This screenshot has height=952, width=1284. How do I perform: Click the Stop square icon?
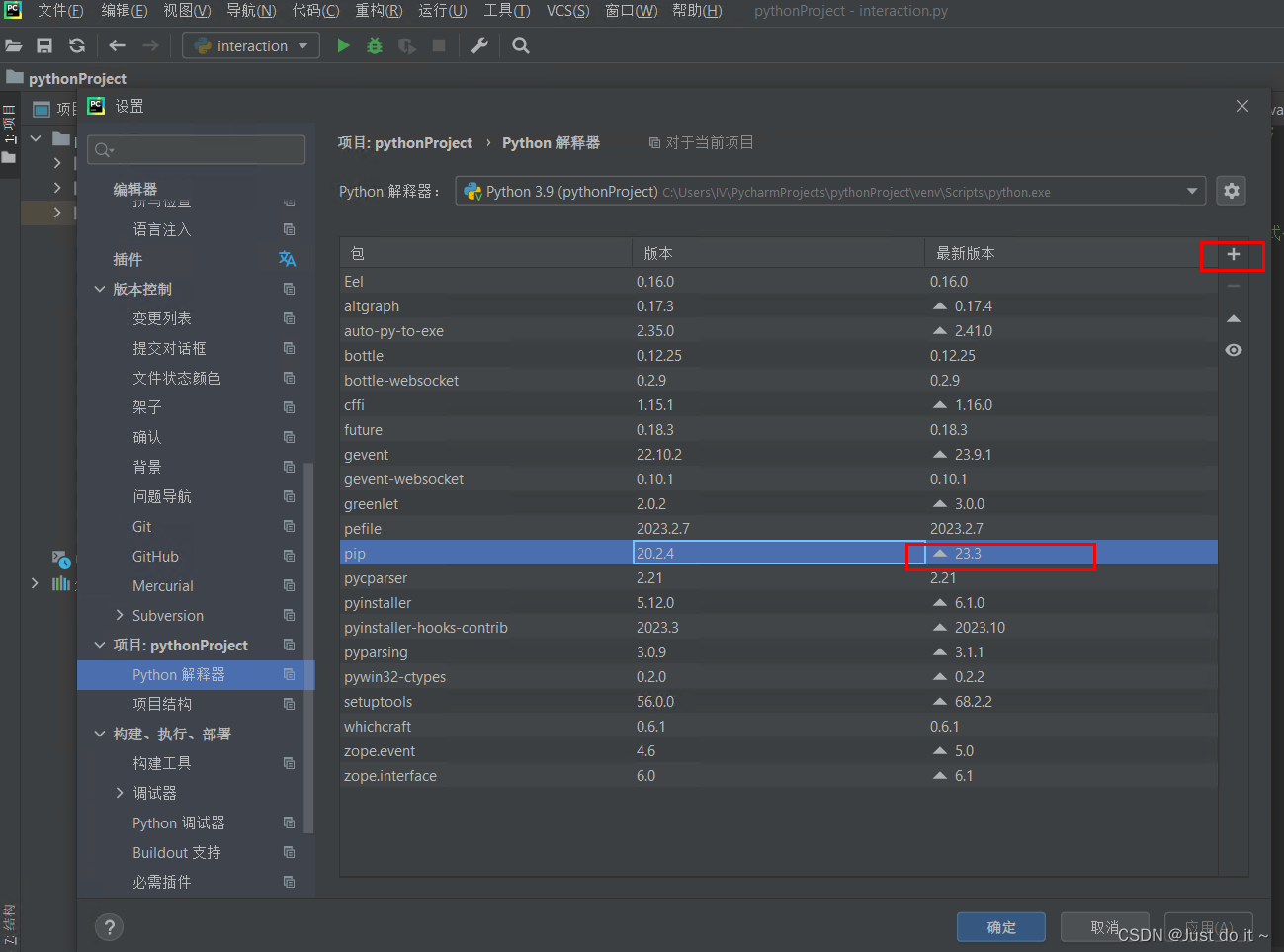(x=439, y=45)
